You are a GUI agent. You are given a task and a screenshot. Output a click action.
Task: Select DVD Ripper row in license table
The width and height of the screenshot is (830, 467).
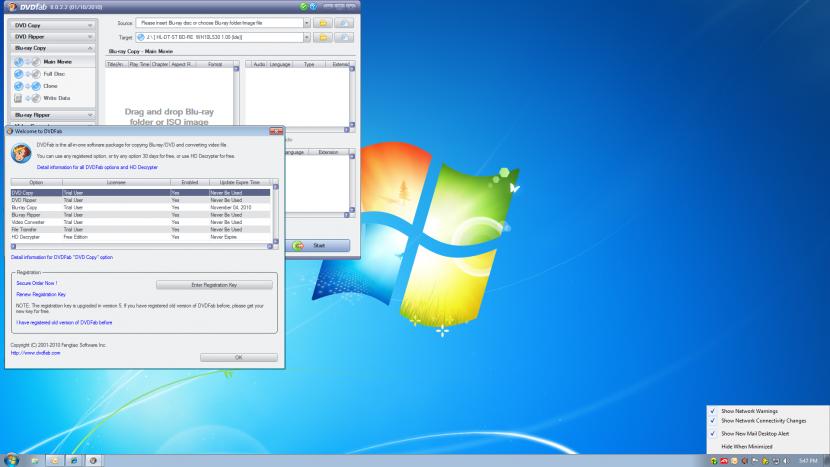click(x=140, y=200)
